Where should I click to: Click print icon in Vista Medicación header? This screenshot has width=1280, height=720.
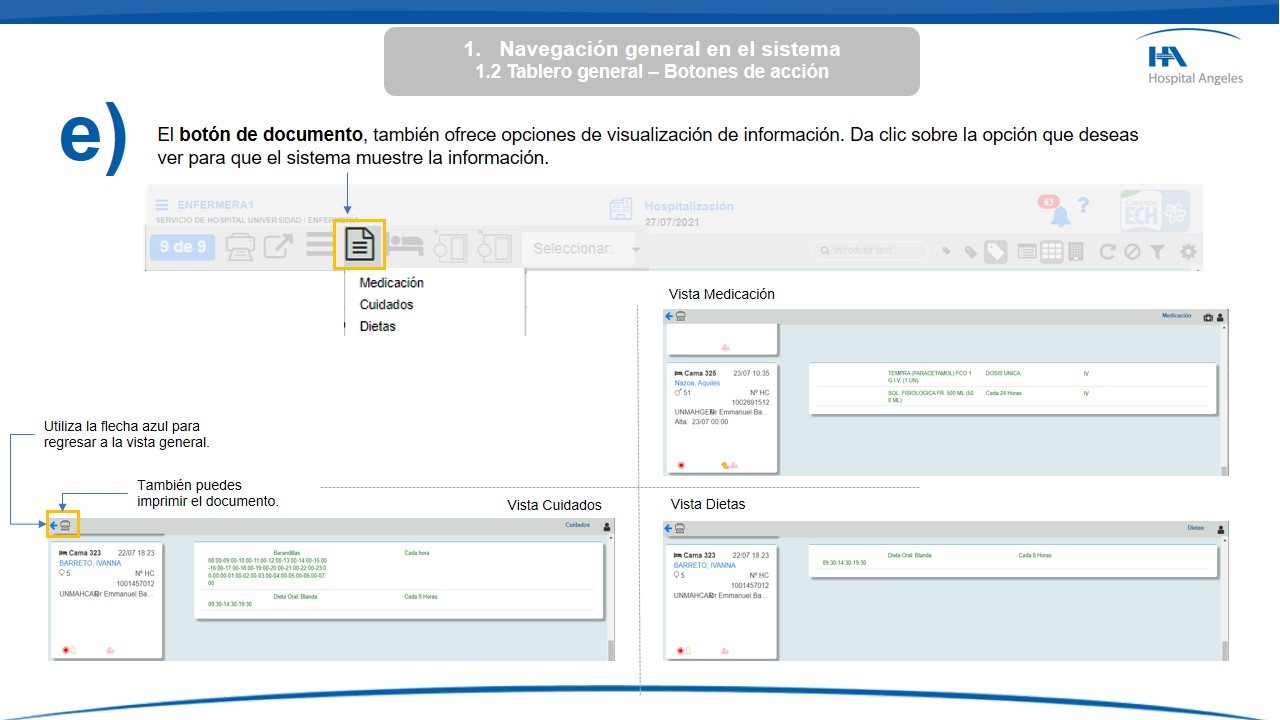coord(679,316)
